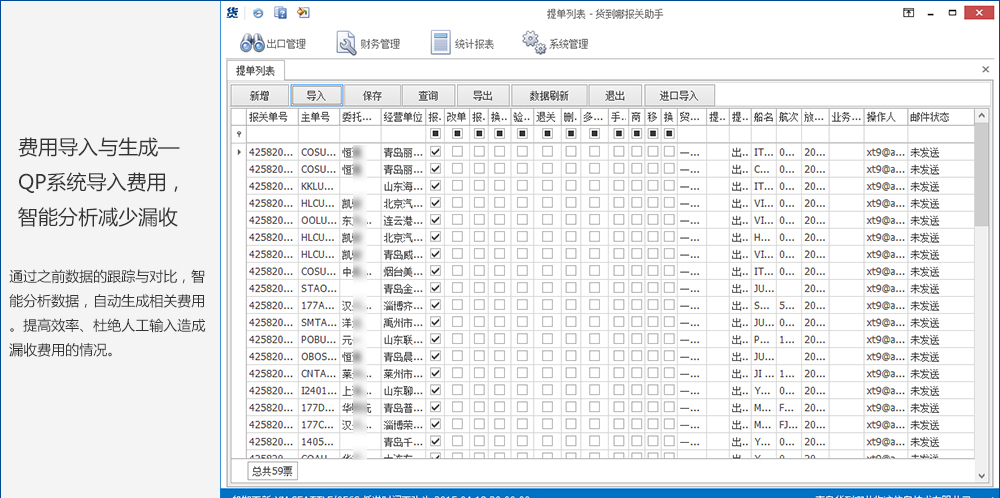
Task: Click the vertical scrollbar thumb of the grid
Action: click(982, 173)
